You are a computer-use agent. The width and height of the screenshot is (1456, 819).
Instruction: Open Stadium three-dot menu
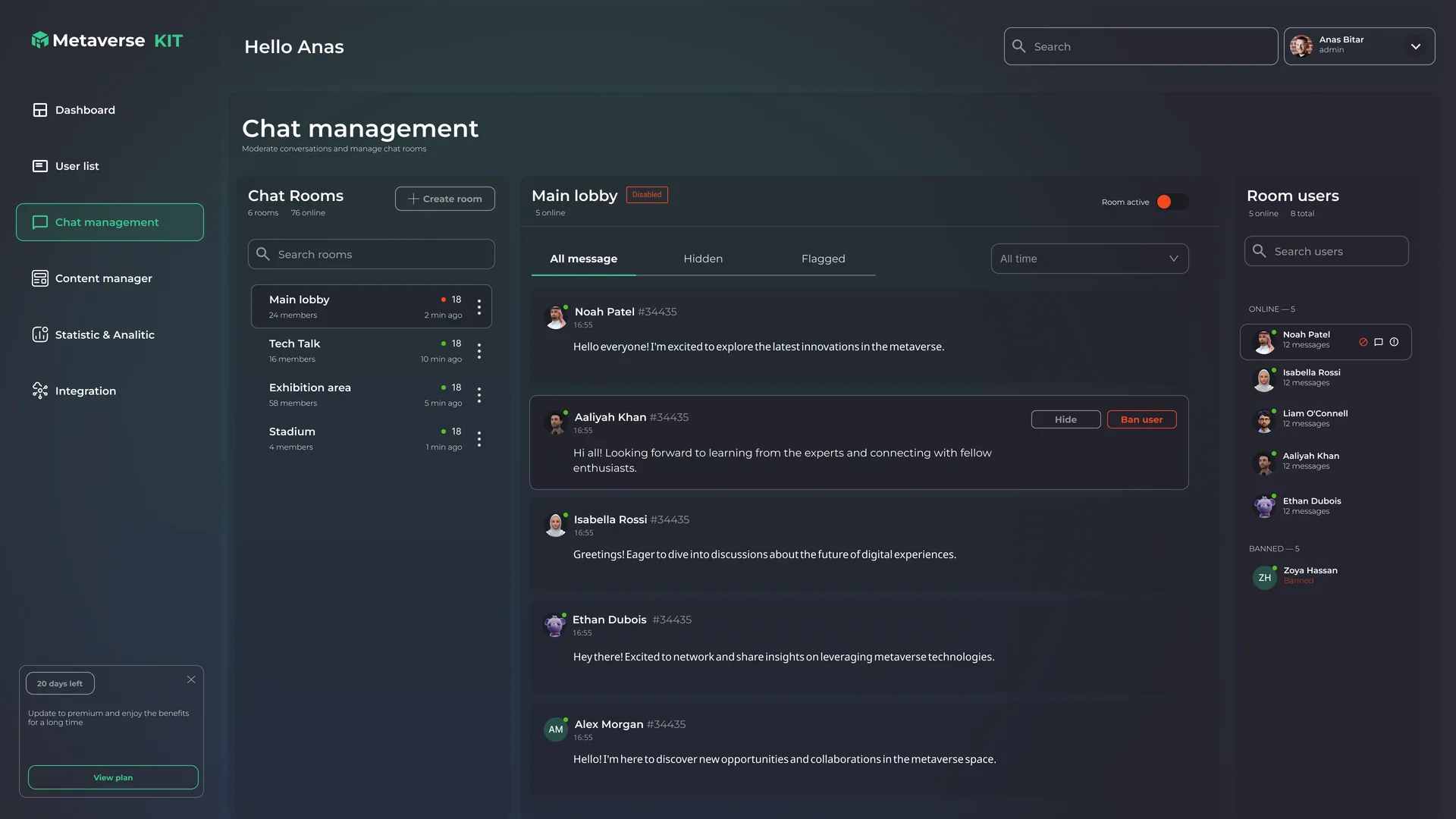point(479,439)
